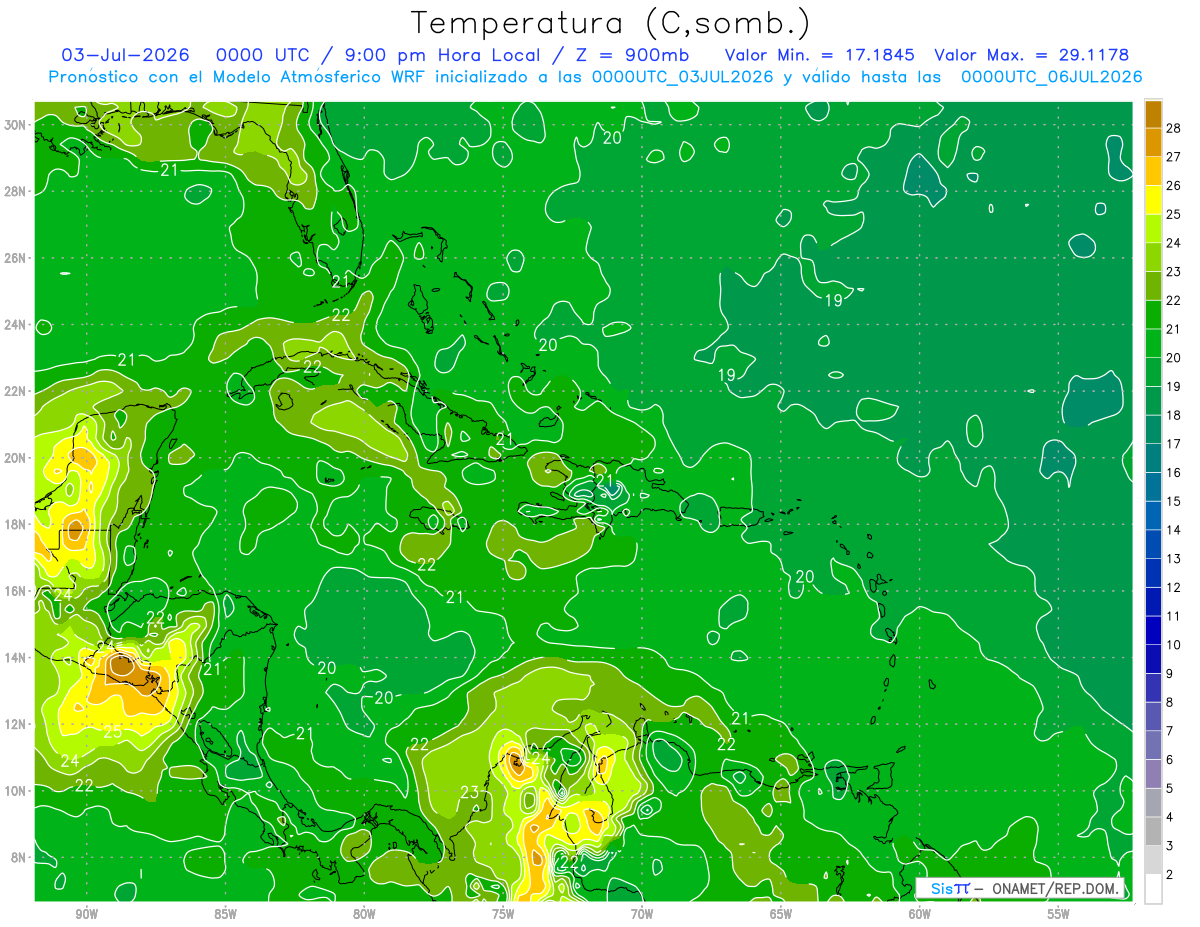Screen dimensions: 1200x927
Task: Click the 90W longitude axis label
Action: click(x=86, y=914)
